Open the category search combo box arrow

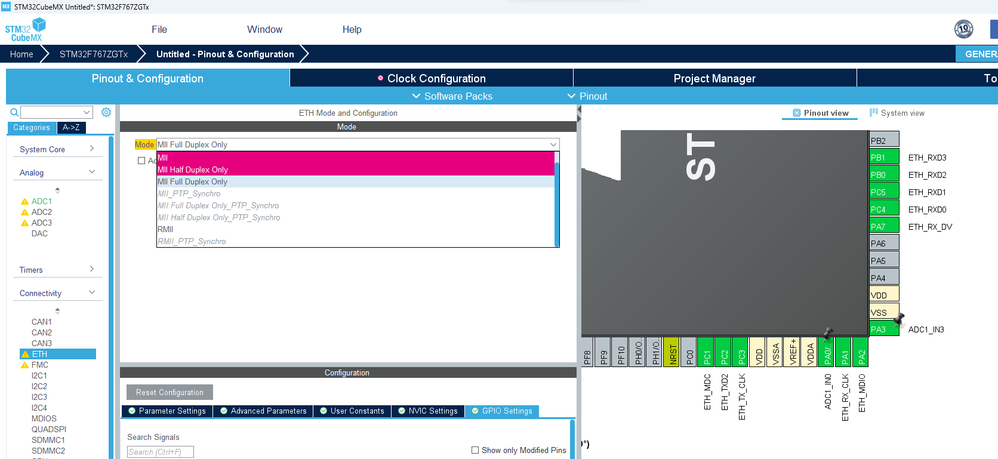tap(87, 113)
